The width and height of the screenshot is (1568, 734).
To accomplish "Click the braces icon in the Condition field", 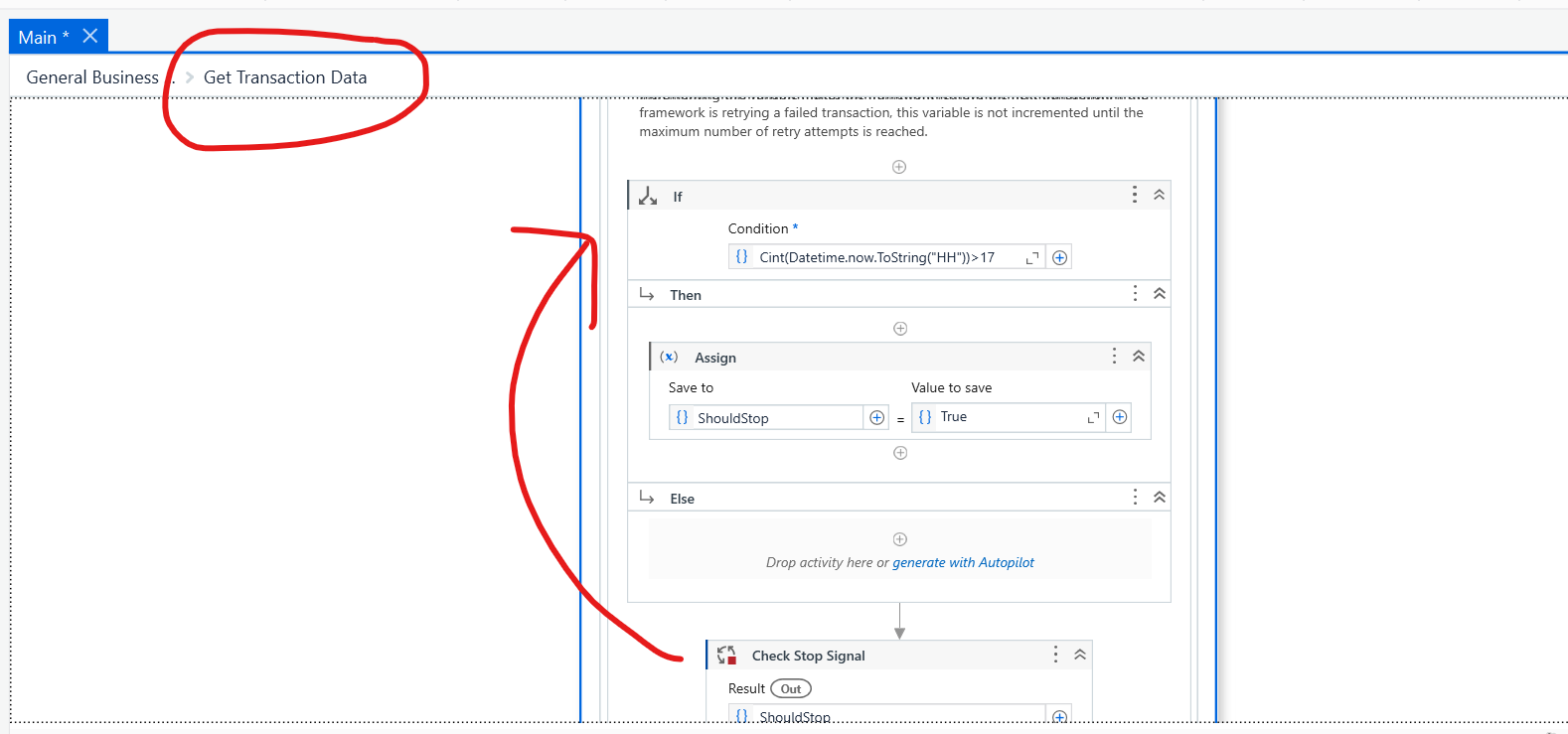I will 741,257.
